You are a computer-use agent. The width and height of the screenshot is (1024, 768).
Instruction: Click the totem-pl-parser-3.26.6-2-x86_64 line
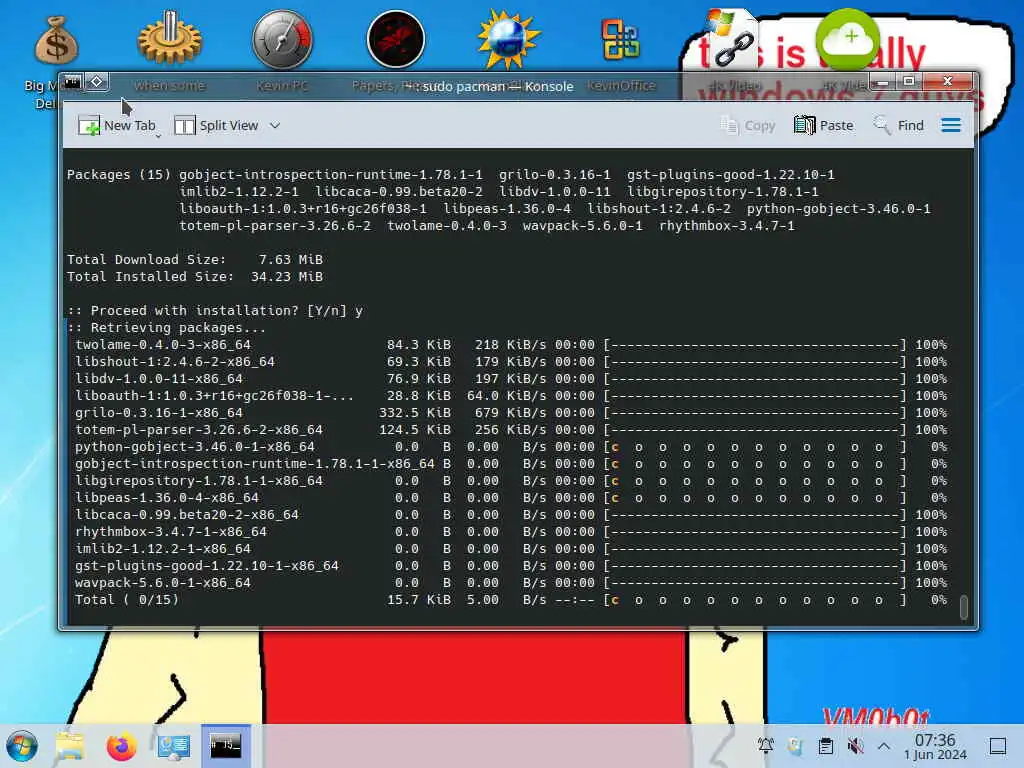coord(511,429)
